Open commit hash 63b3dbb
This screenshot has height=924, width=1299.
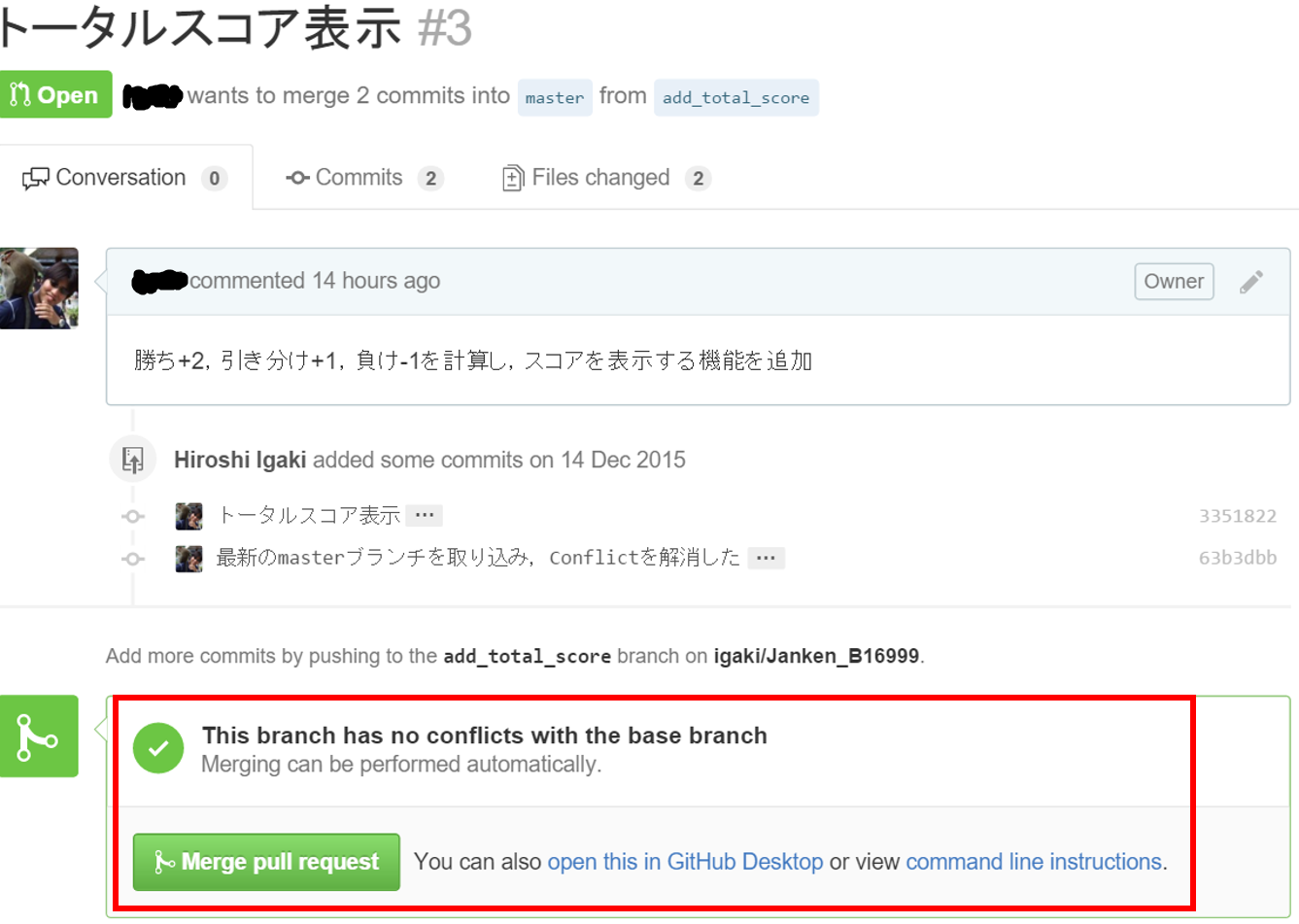pyautogui.click(x=1237, y=558)
